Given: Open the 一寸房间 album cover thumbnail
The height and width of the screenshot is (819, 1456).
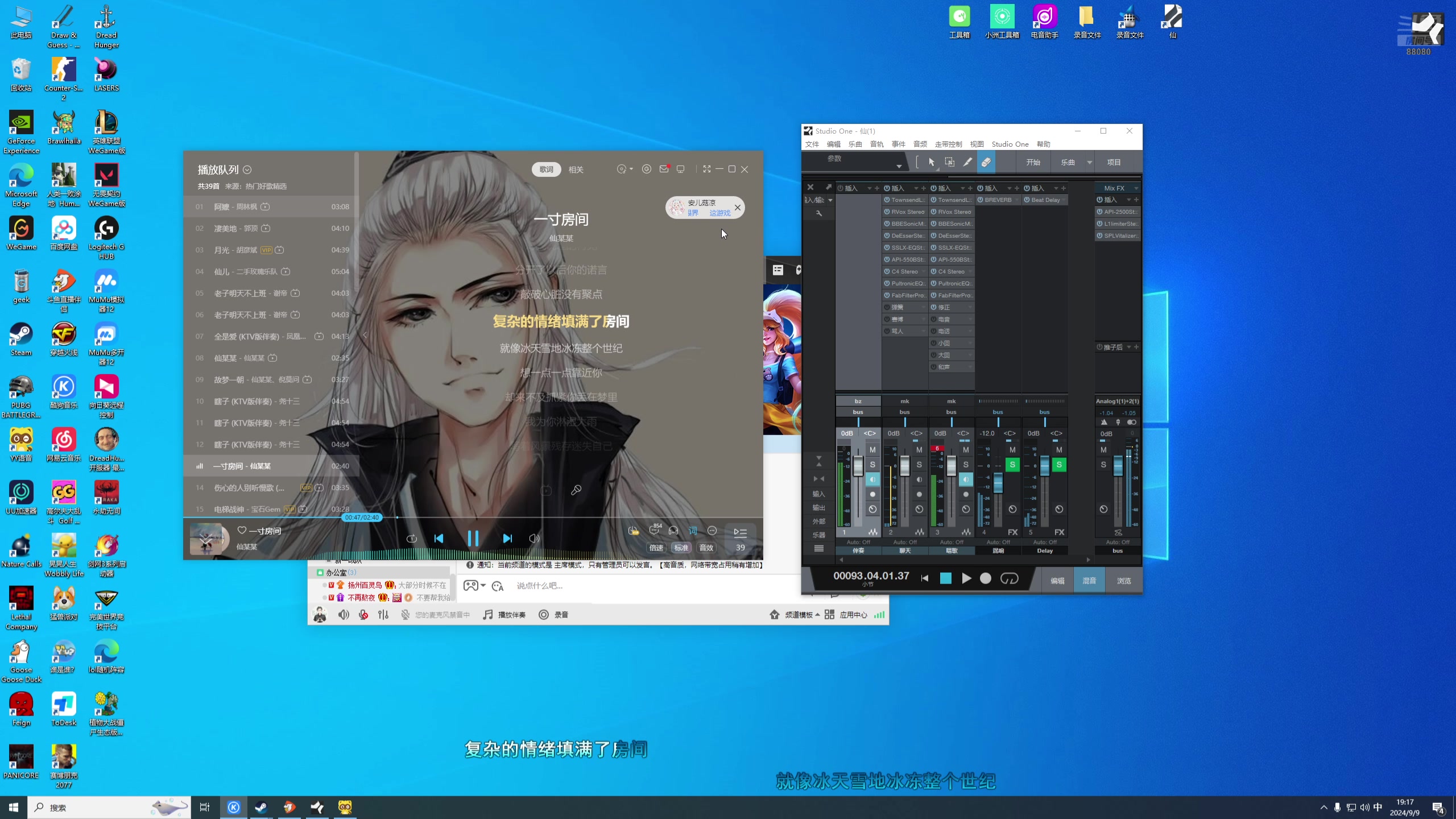Looking at the screenshot, I should click(x=206, y=539).
